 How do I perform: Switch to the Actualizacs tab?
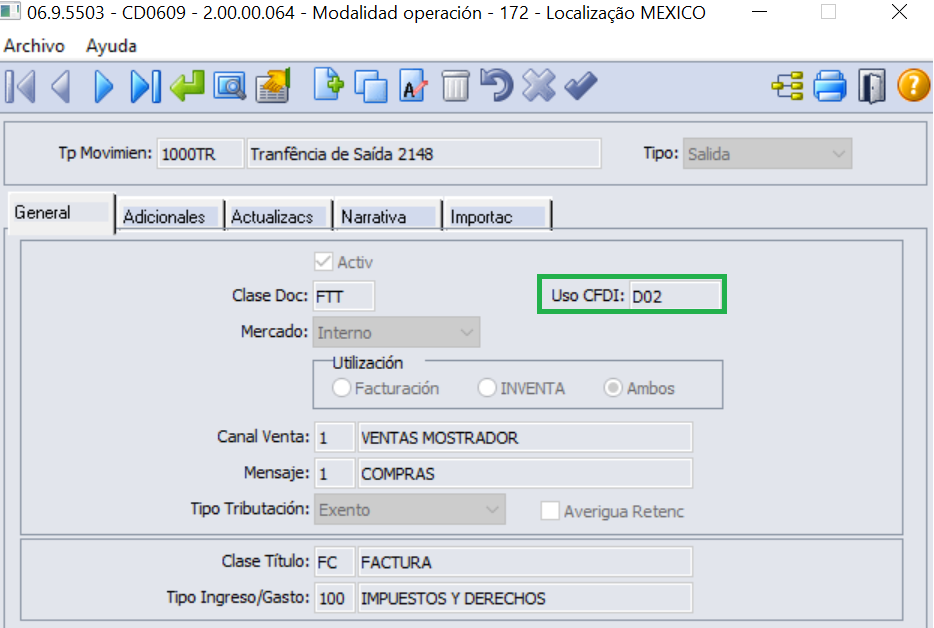(278, 216)
